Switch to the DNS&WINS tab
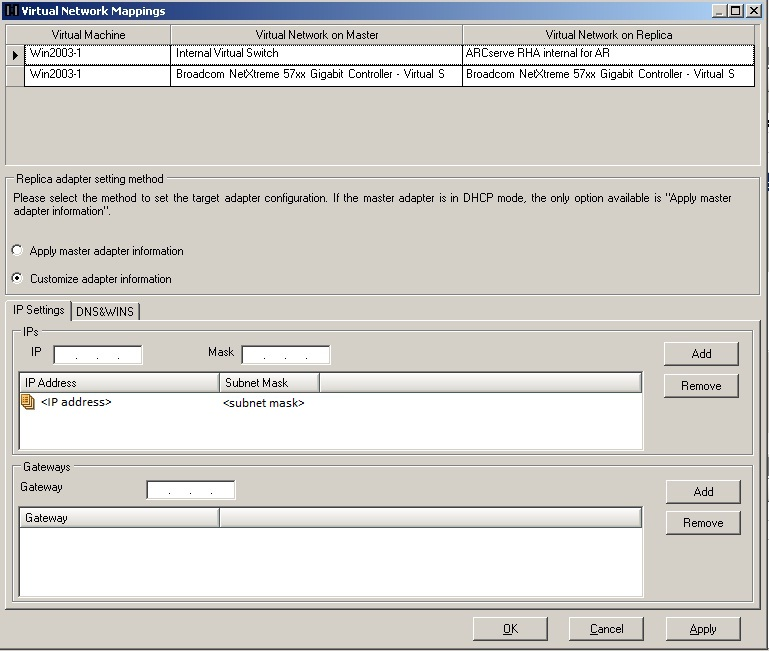769x651 pixels. coord(105,311)
